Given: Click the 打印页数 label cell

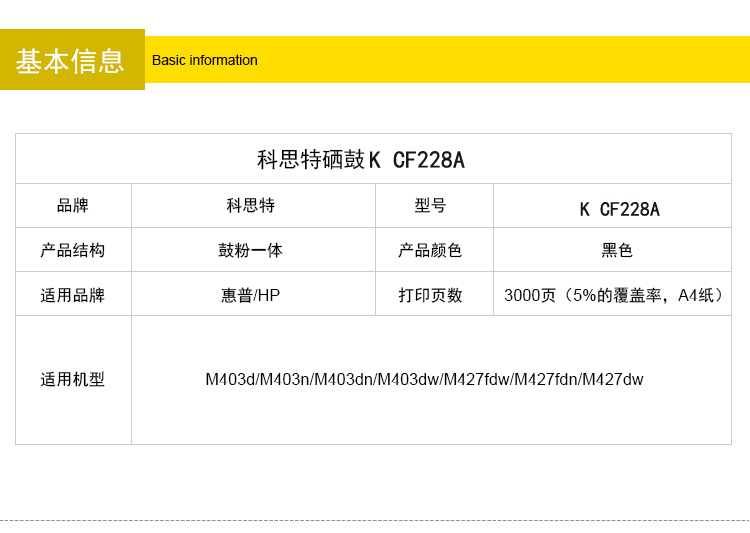Looking at the screenshot, I should click(x=431, y=295).
